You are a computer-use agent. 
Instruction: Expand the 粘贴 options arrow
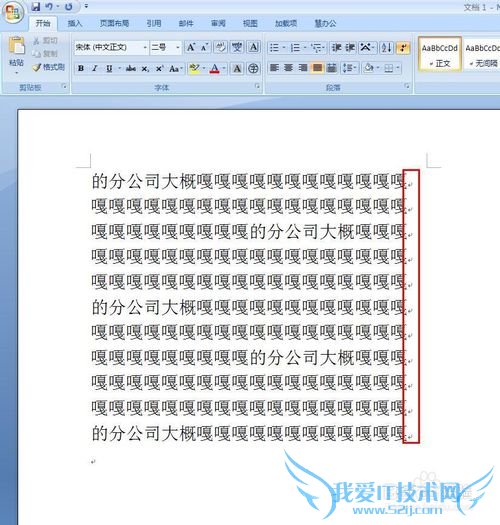(x=16, y=72)
